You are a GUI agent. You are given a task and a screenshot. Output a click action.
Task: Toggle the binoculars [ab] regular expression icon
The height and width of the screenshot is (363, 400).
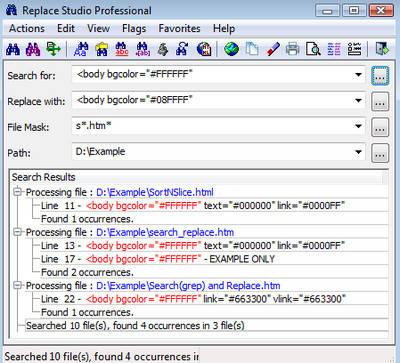[143, 50]
